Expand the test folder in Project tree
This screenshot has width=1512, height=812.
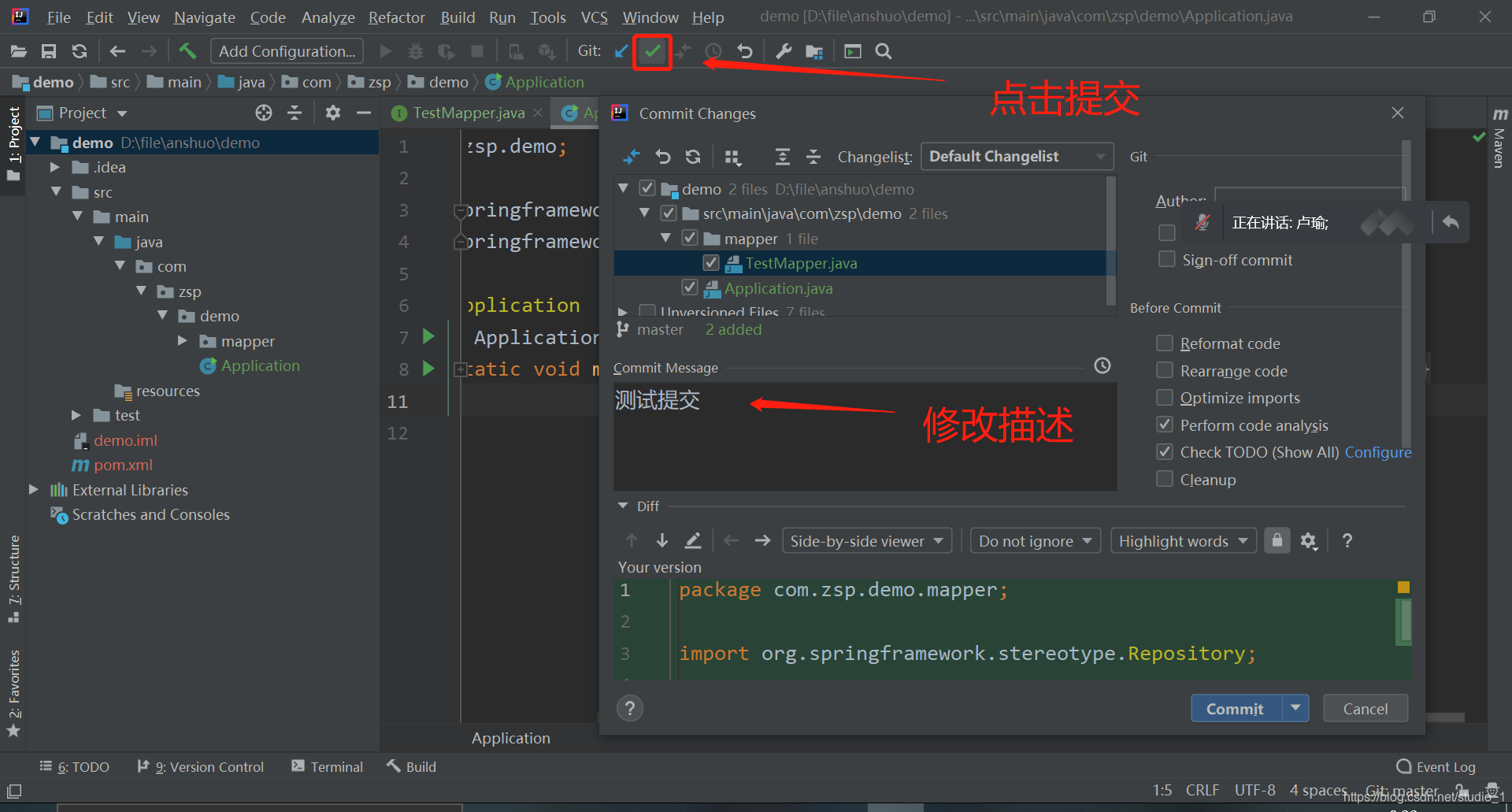click(x=76, y=415)
